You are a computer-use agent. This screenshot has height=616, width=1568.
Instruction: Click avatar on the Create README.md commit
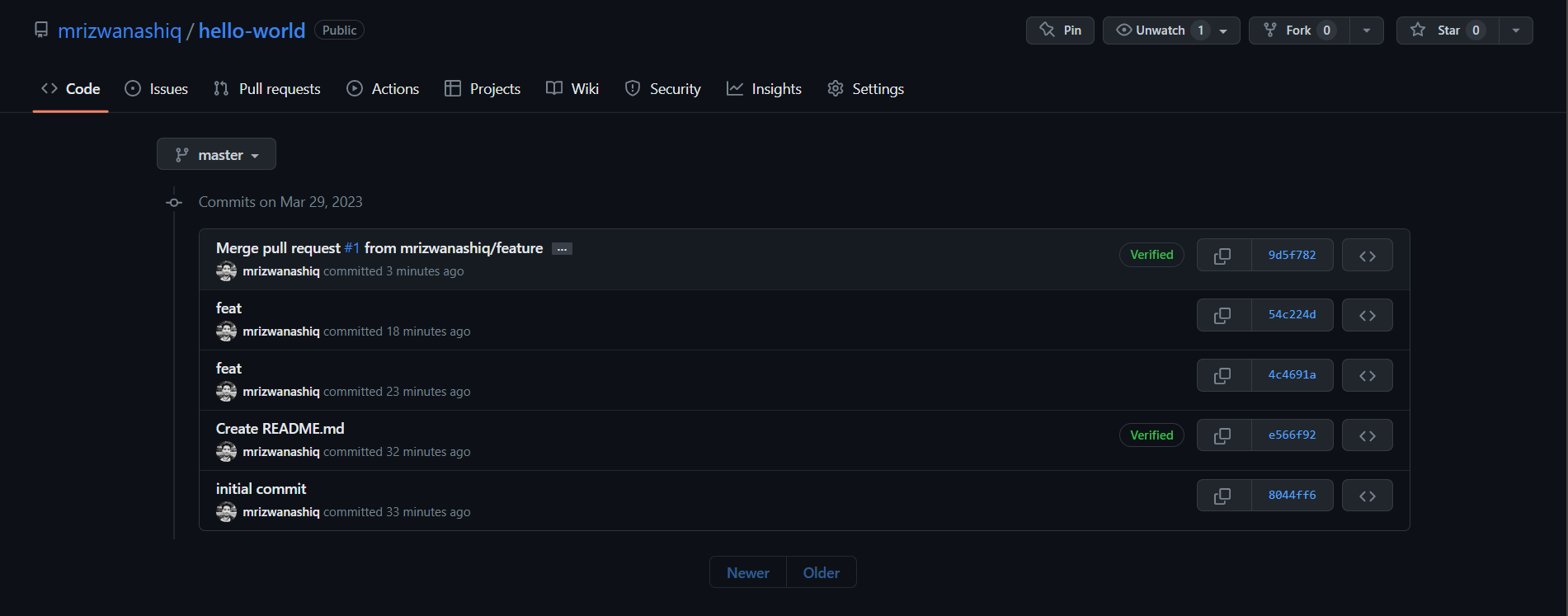226,452
